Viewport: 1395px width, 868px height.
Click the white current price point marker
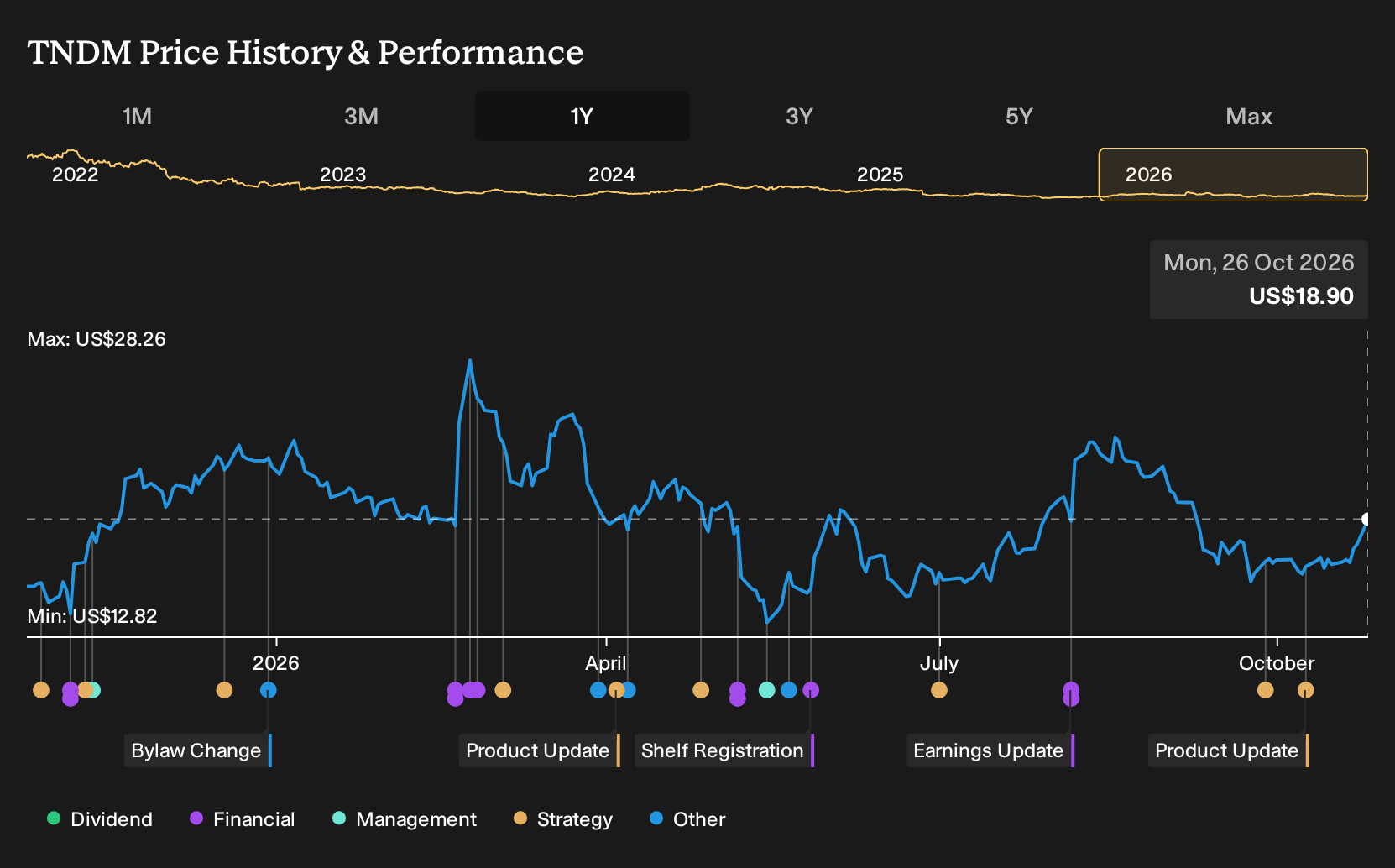pyautogui.click(x=1366, y=520)
